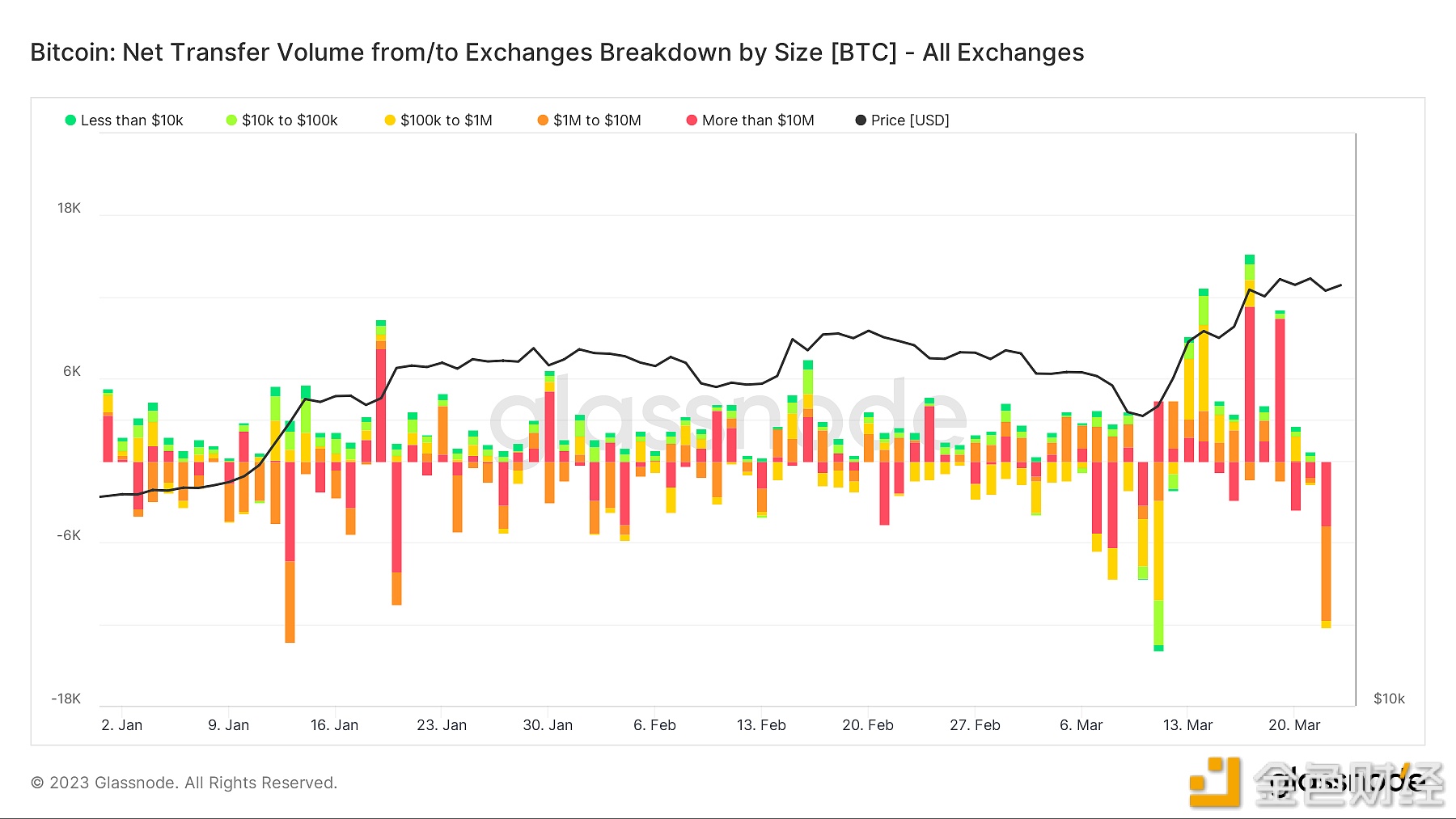Select the "2. Jan" date axis label
1456x819 pixels.
pos(122,725)
